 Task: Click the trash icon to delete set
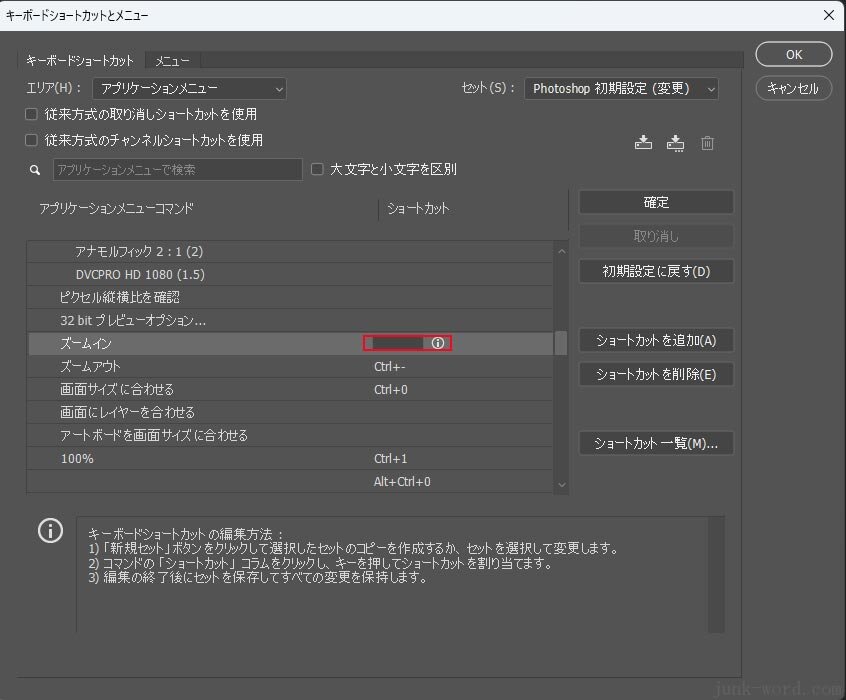(x=708, y=143)
